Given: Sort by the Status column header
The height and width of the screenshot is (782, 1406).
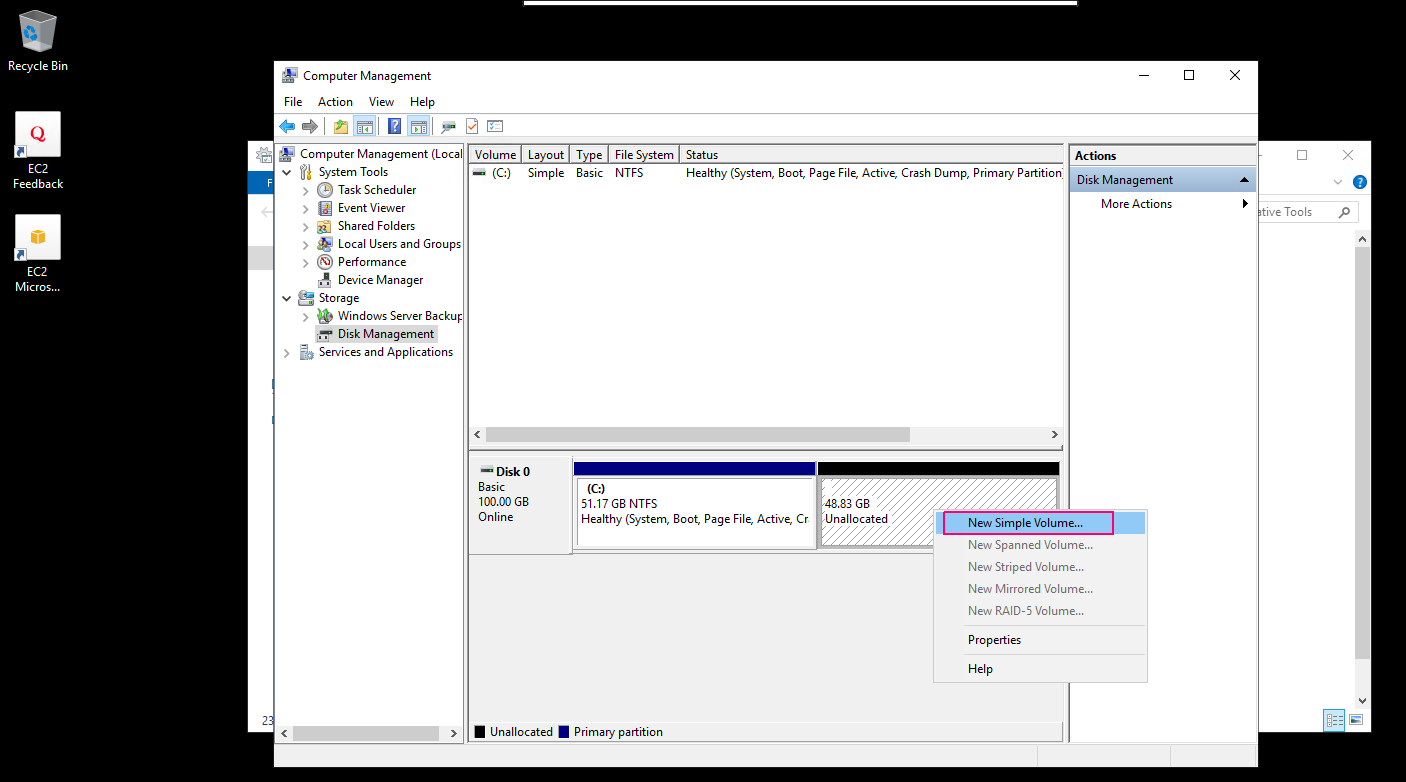Looking at the screenshot, I should click(x=870, y=155).
